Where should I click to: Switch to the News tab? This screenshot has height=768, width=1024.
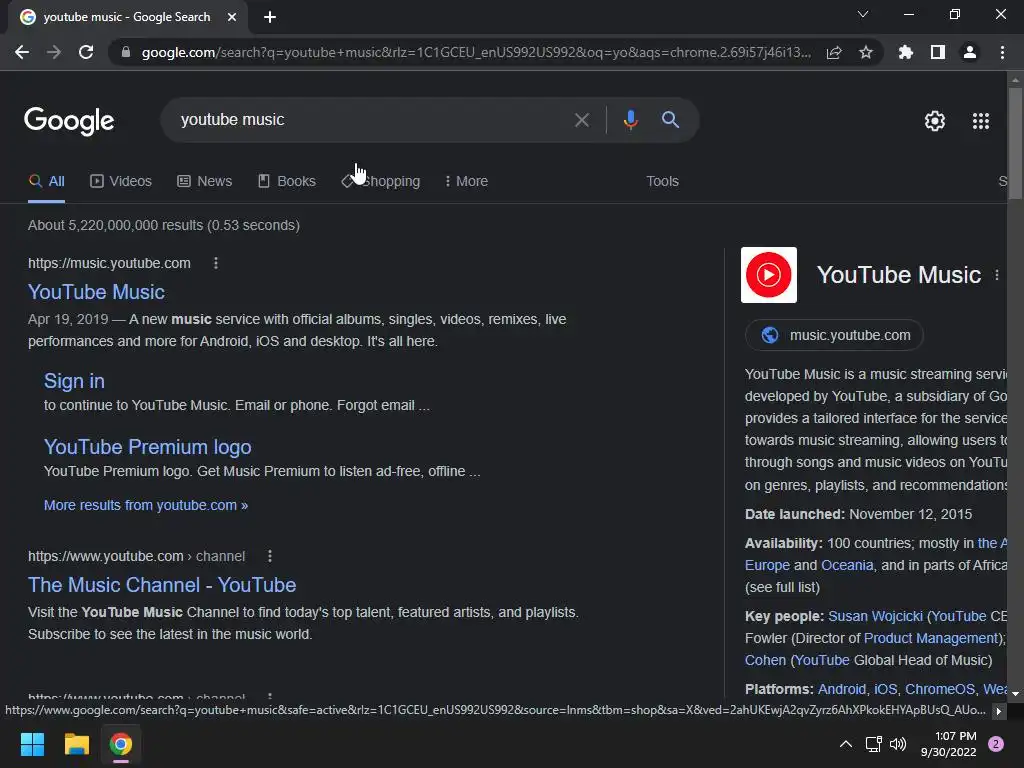[x=204, y=182]
